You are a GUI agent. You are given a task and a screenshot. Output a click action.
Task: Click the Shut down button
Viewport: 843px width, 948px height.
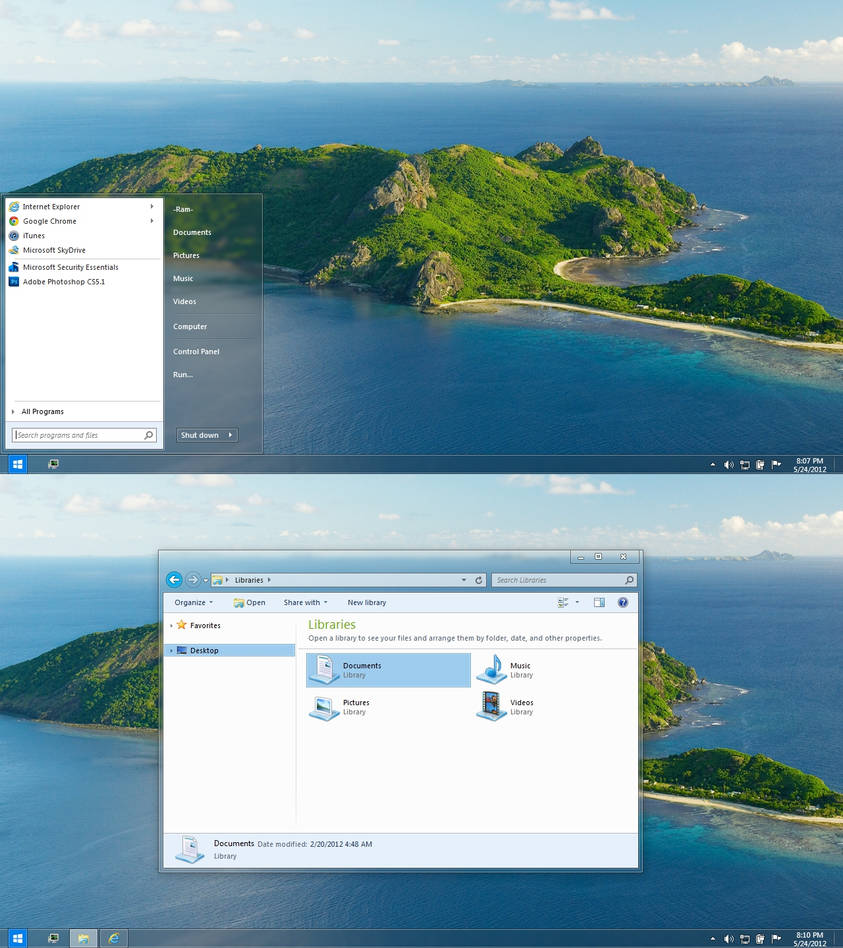(200, 435)
